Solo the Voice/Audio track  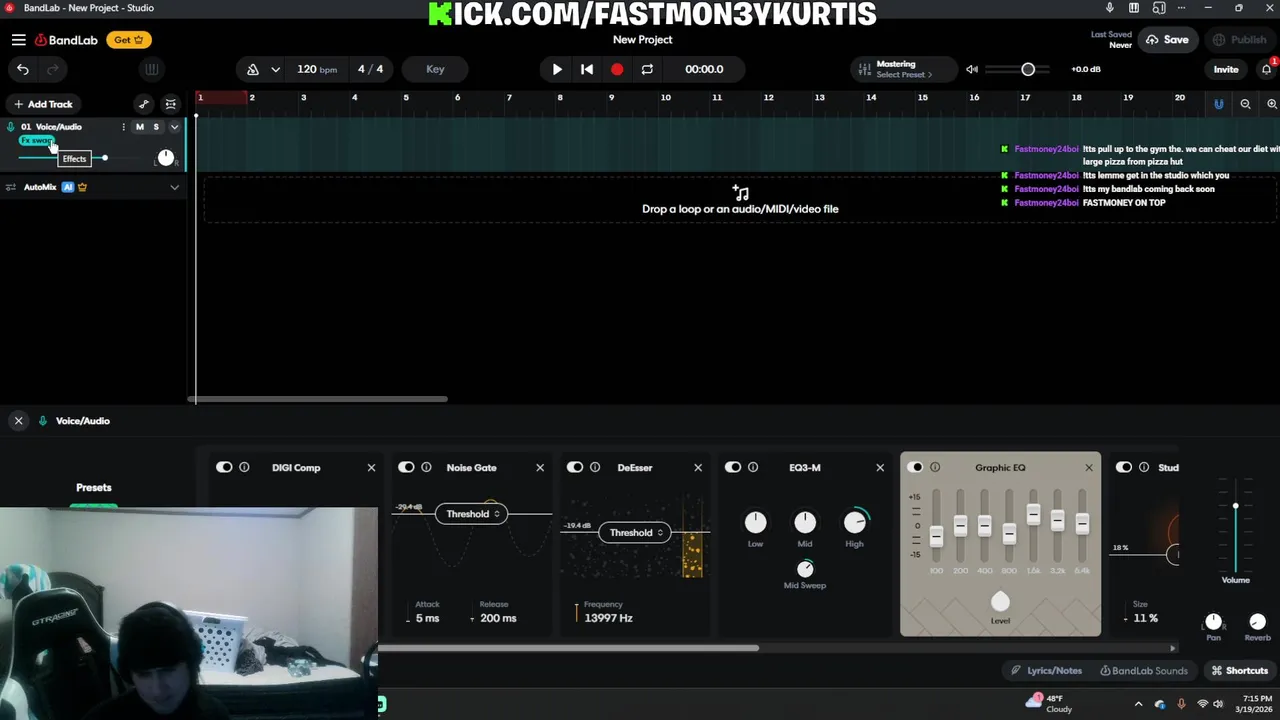[156, 127]
